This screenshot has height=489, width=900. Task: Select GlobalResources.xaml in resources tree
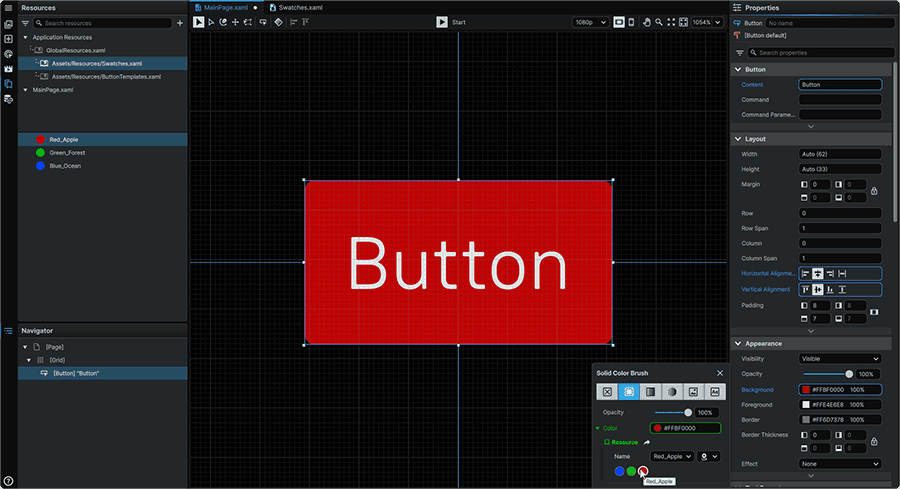click(75, 51)
